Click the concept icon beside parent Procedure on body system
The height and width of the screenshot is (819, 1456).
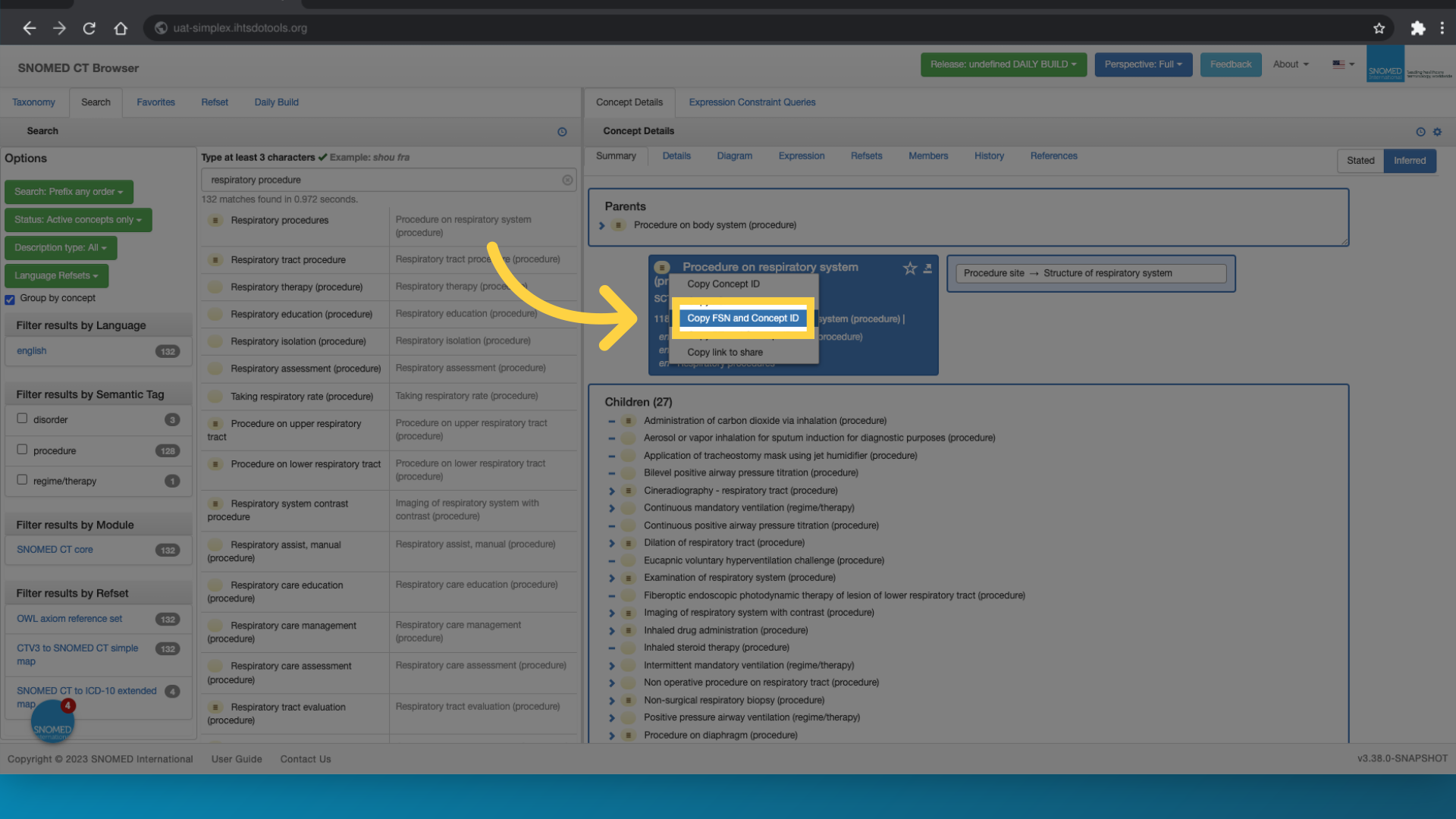[619, 225]
